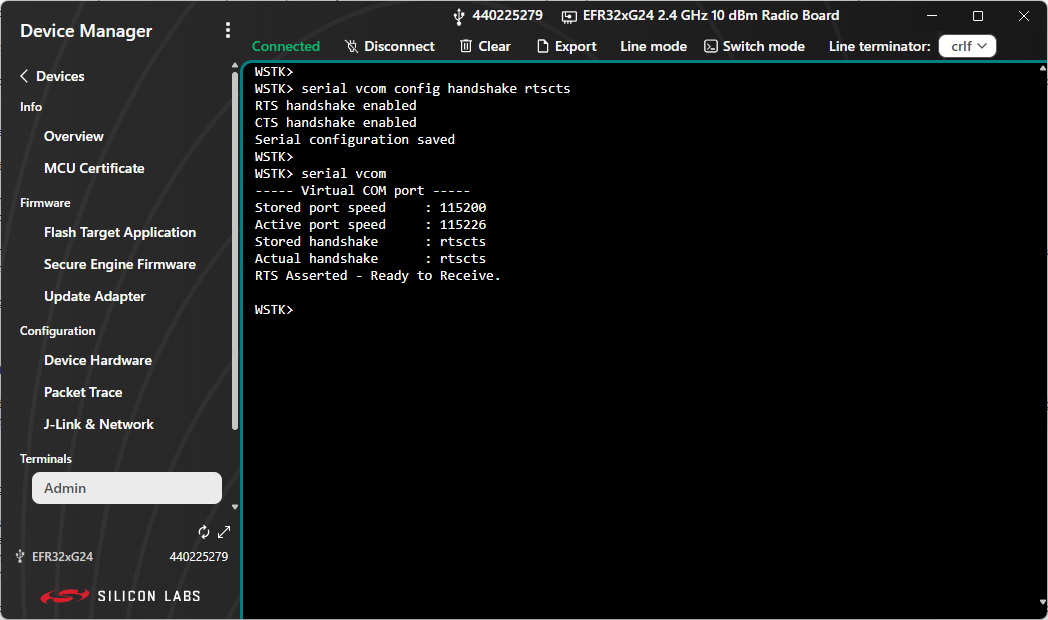The height and width of the screenshot is (620, 1048).
Task: Select the Admin terminal
Action: 127,488
